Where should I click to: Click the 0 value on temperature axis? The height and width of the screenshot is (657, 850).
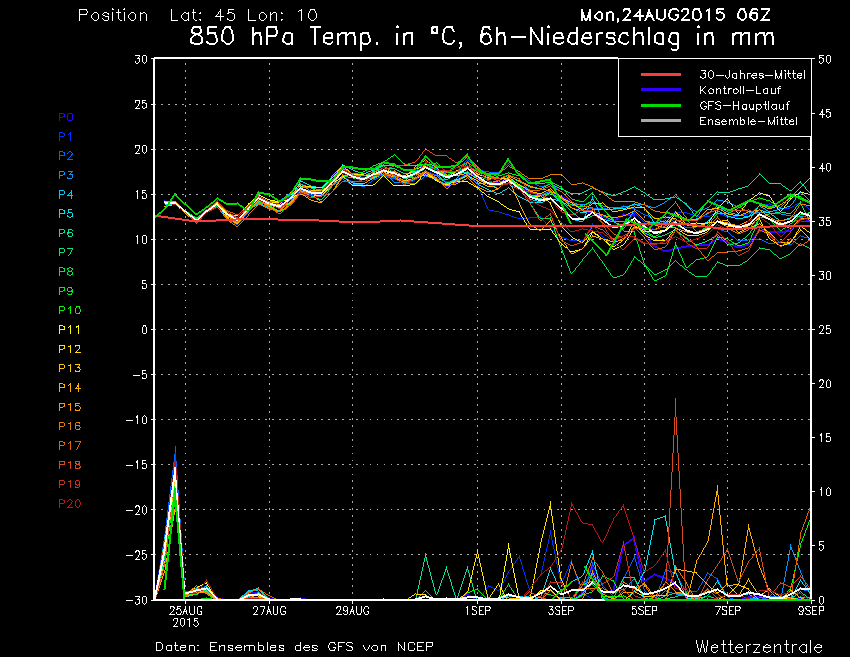[144, 330]
